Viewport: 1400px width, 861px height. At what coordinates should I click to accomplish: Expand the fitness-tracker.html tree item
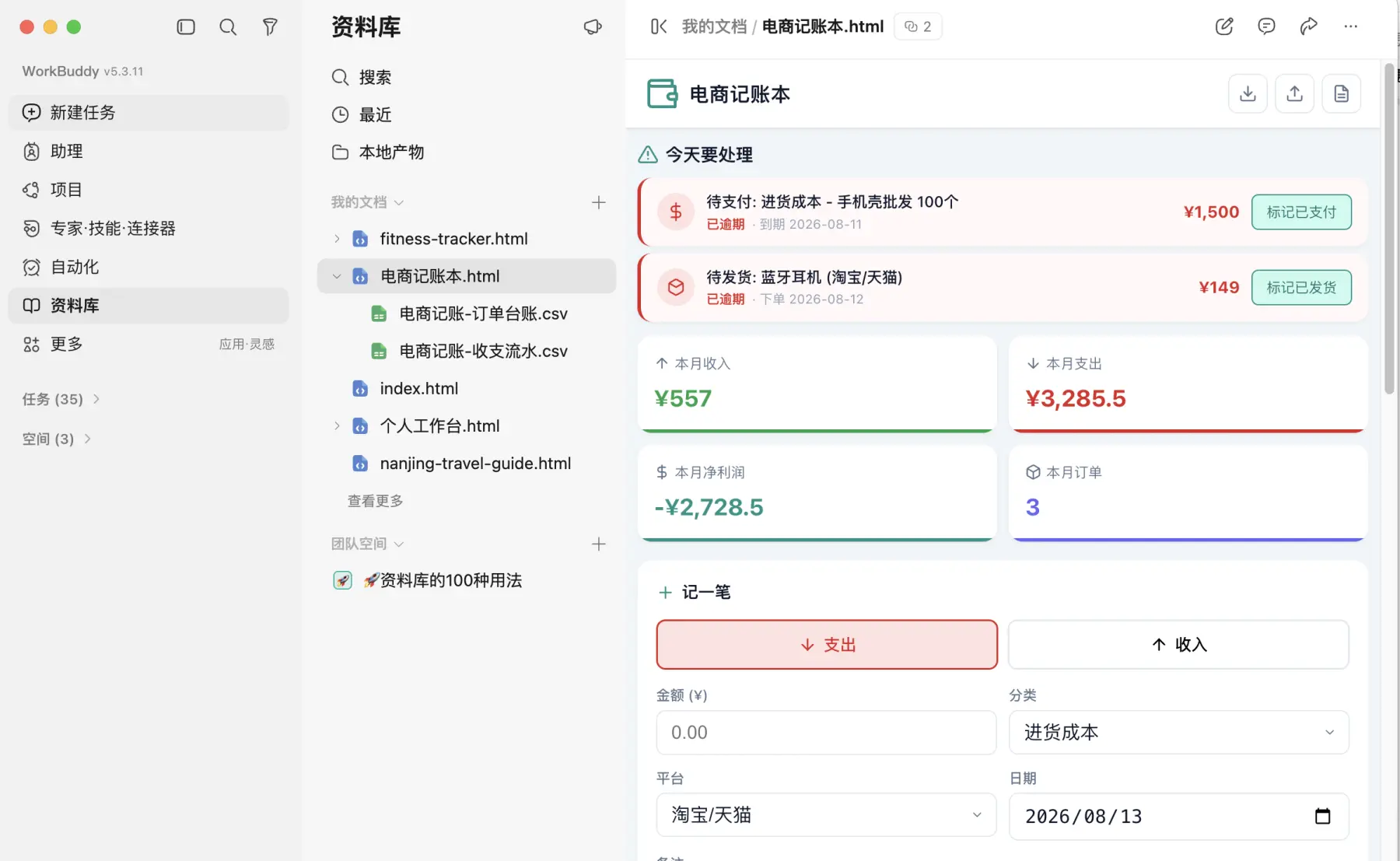coord(337,239)
